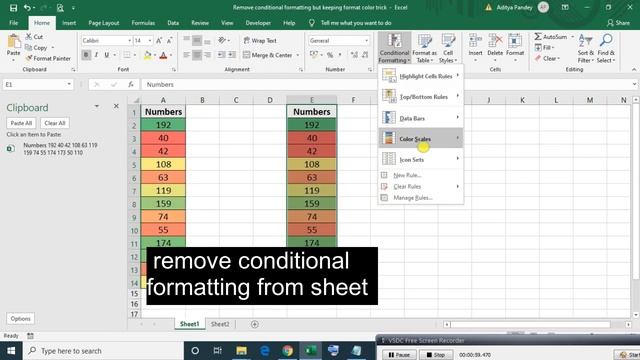Image resolution: width=640 pixels, height=360 pixels.
Task: Open the Format as Table gallery
Action: click(x=424, y=49)
